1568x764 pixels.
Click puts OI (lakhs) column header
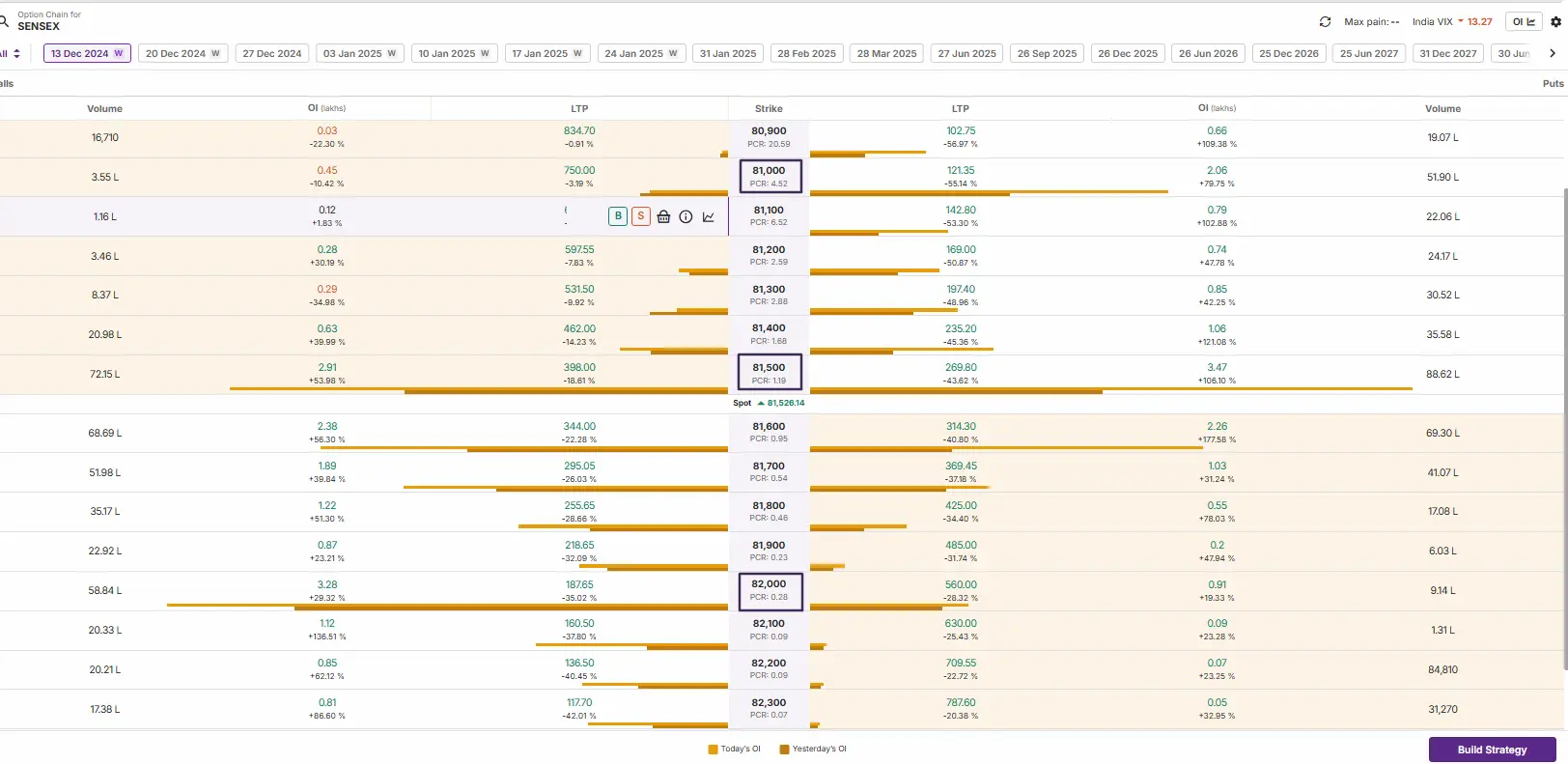[1217, 108]
